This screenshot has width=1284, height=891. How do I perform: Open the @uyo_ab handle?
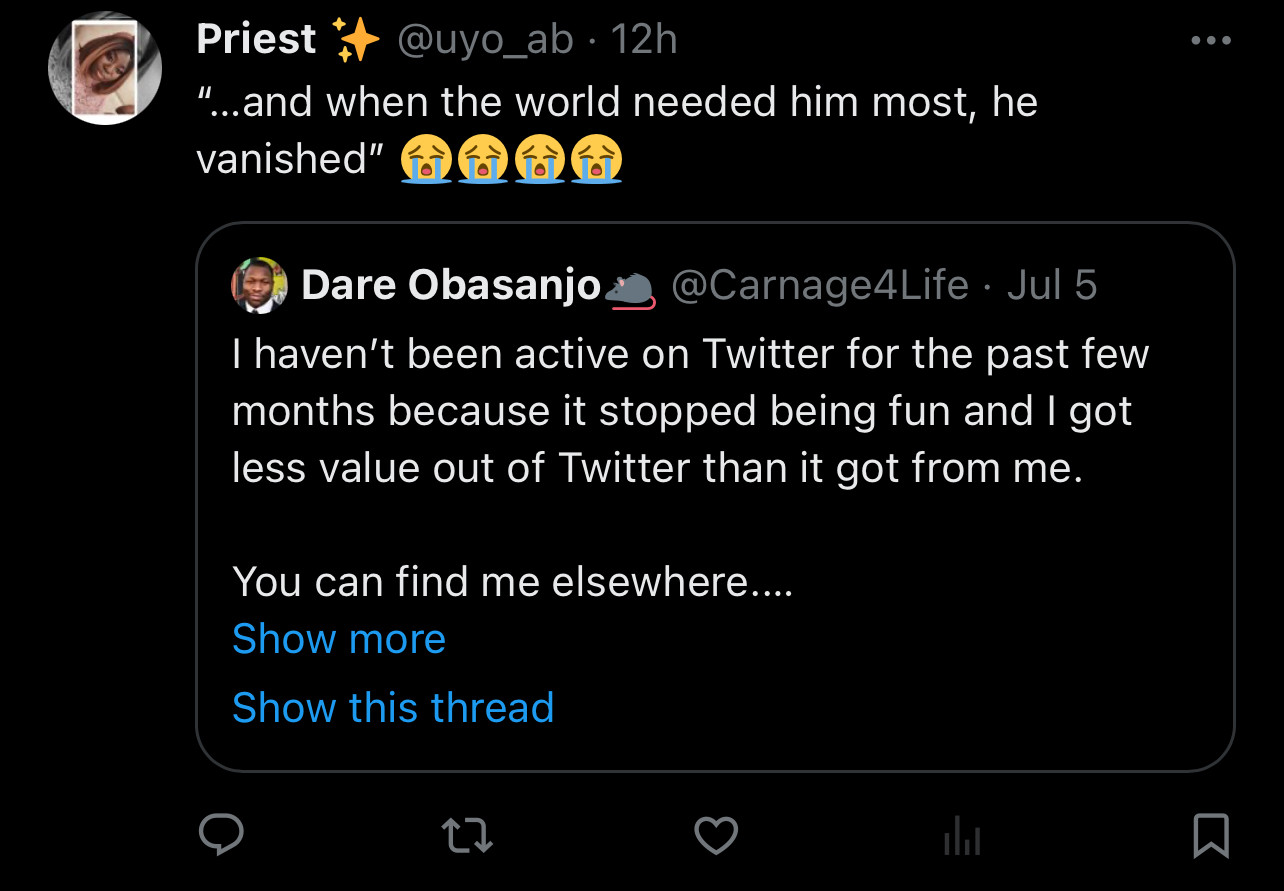coord(486,40)
